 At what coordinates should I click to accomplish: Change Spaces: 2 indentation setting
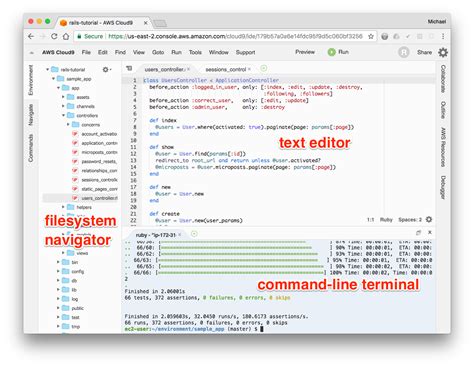[x=410, y=219]
